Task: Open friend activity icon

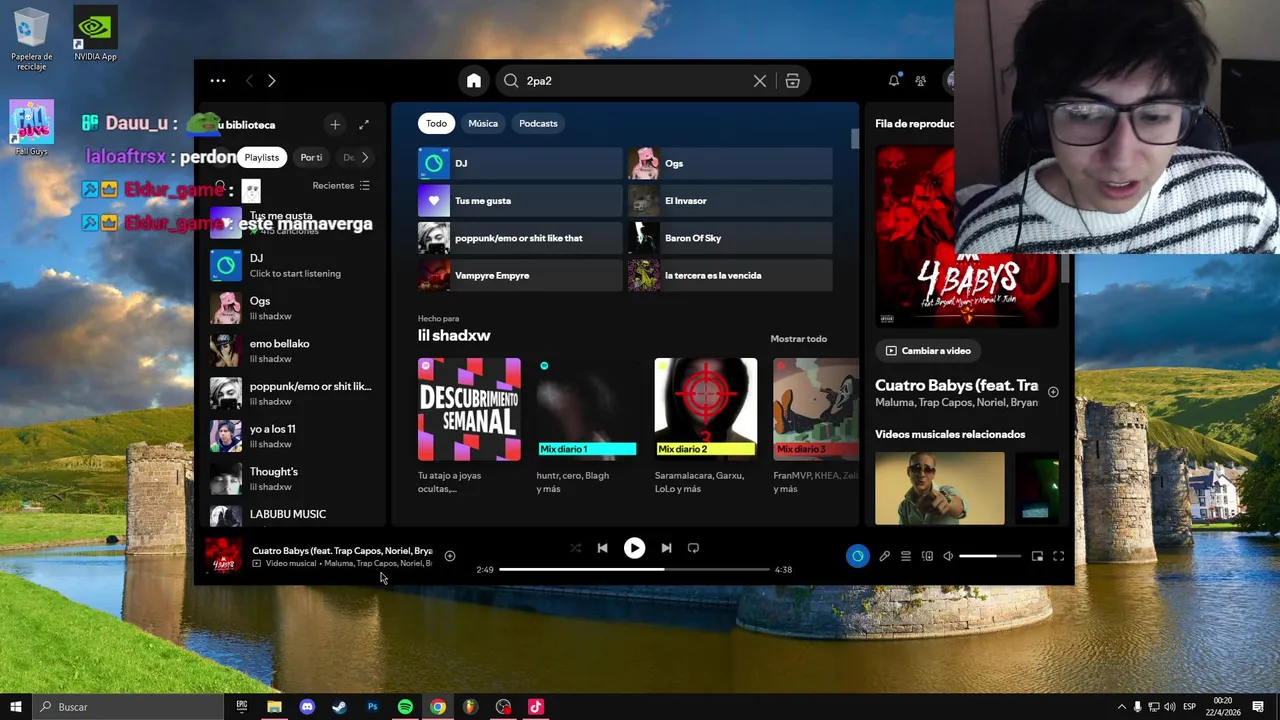Action: tap(921, 81)
